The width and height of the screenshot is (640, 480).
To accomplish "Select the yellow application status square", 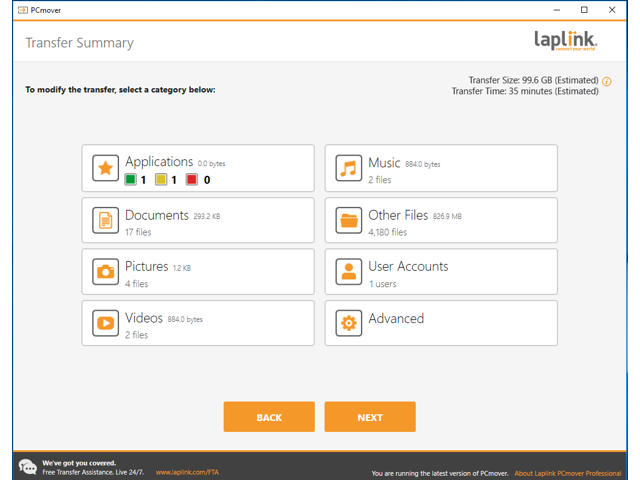I will click(x=161, y=180).
